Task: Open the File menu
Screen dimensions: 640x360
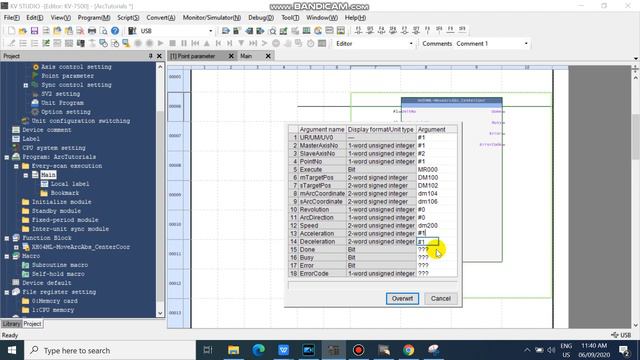Action: (x=11, y=18)
